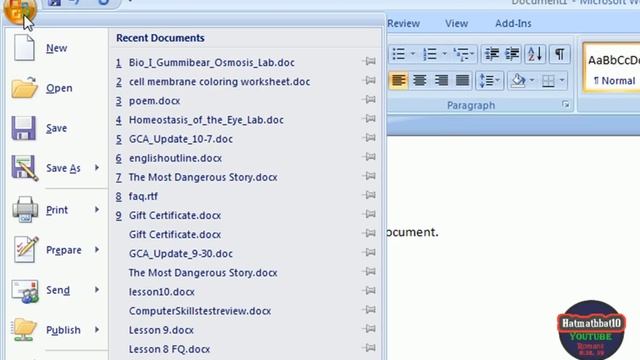Increase paragraph indent
The height and width of the screenshot is (360, 640).
[512, 54]
